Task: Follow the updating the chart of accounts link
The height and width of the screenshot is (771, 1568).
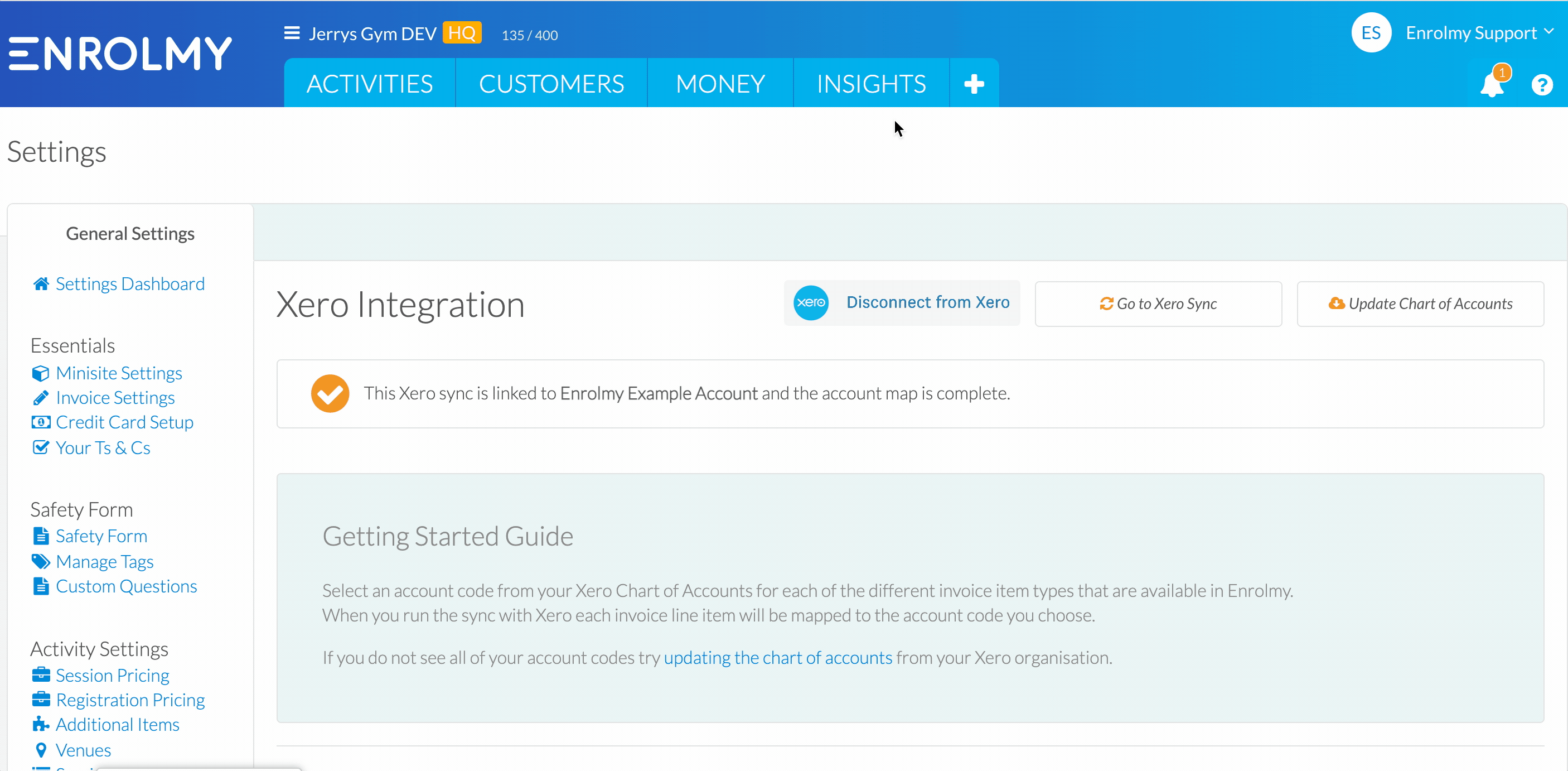Action: (777, 658)
